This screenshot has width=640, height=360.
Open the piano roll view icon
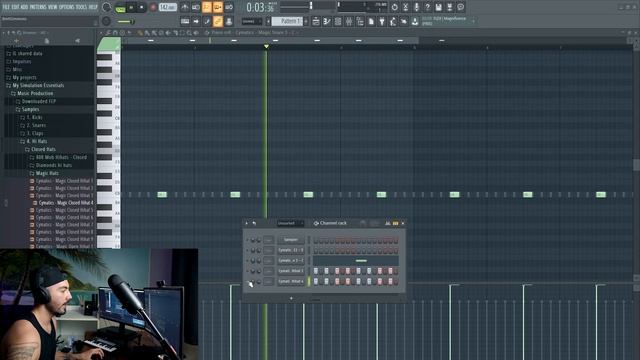pyautogui.click(x=327, y=21)
